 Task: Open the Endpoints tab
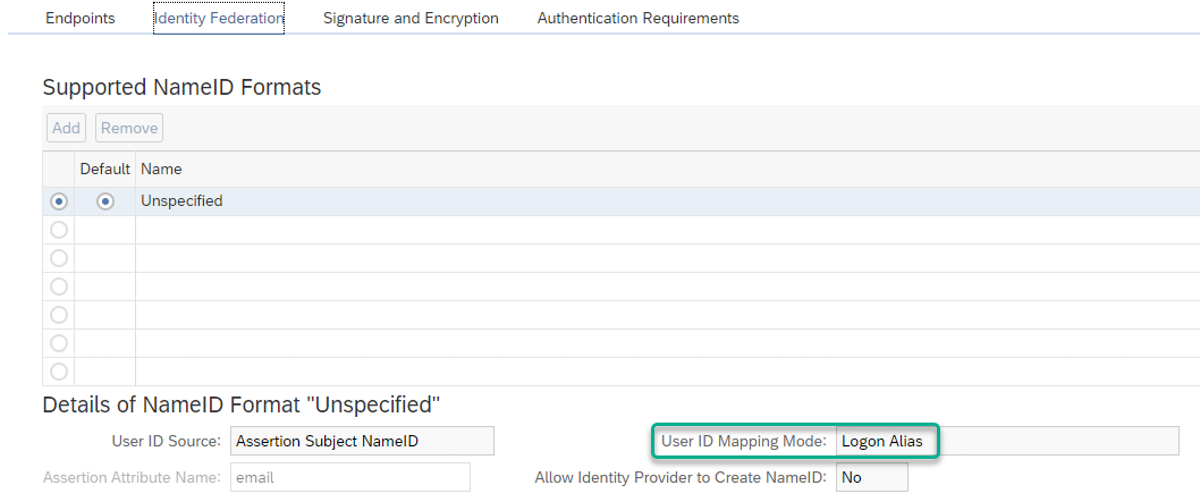click(x=80, y=18)
